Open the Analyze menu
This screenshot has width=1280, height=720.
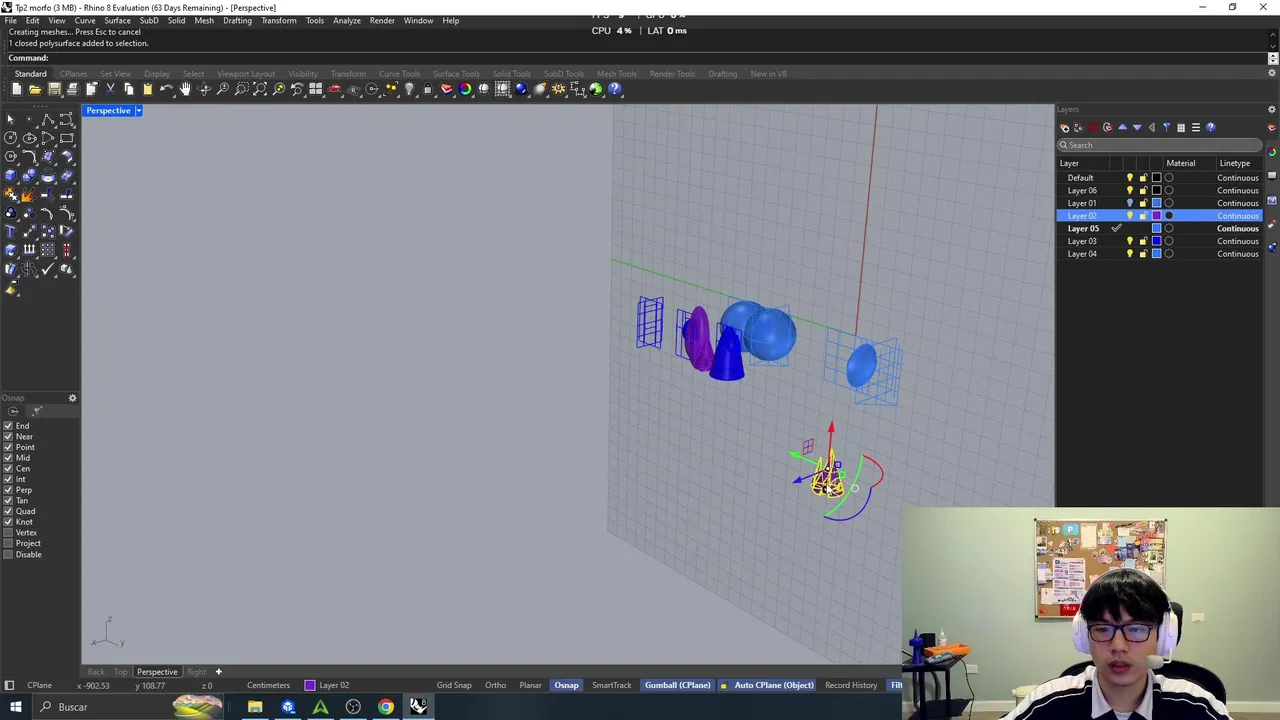pos(347,20)
